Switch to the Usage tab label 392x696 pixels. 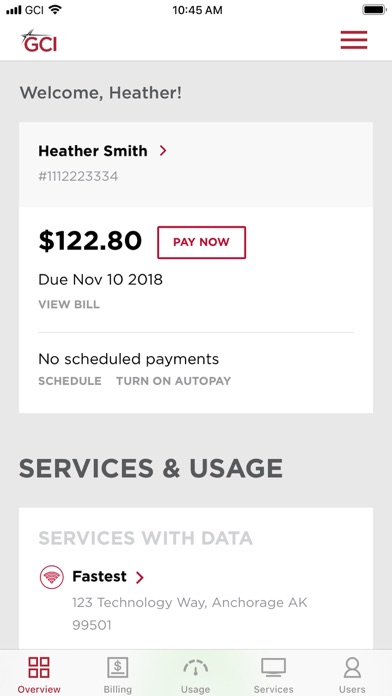tap(195, 689)
